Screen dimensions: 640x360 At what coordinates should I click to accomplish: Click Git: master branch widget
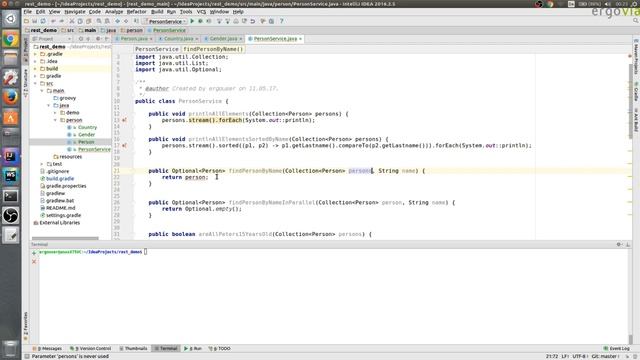click(605, 356)
